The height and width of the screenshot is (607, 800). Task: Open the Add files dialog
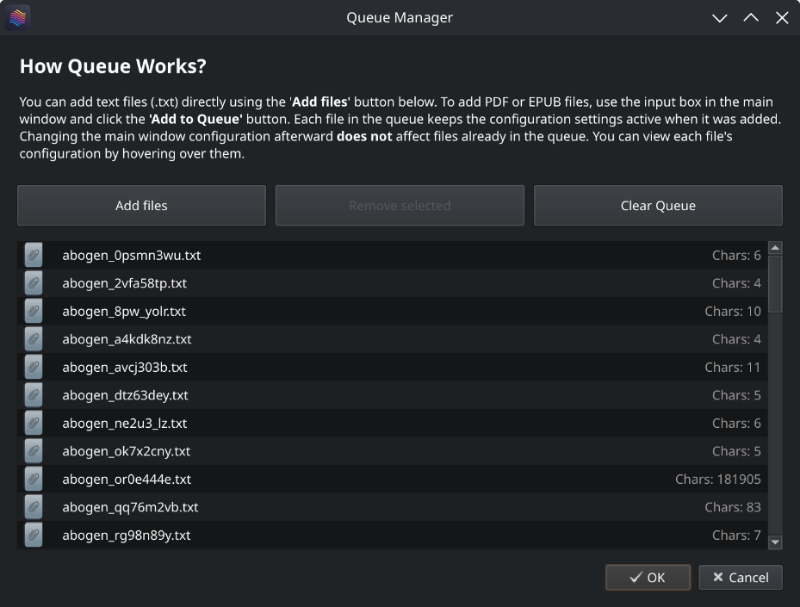(x=141, y=206)
